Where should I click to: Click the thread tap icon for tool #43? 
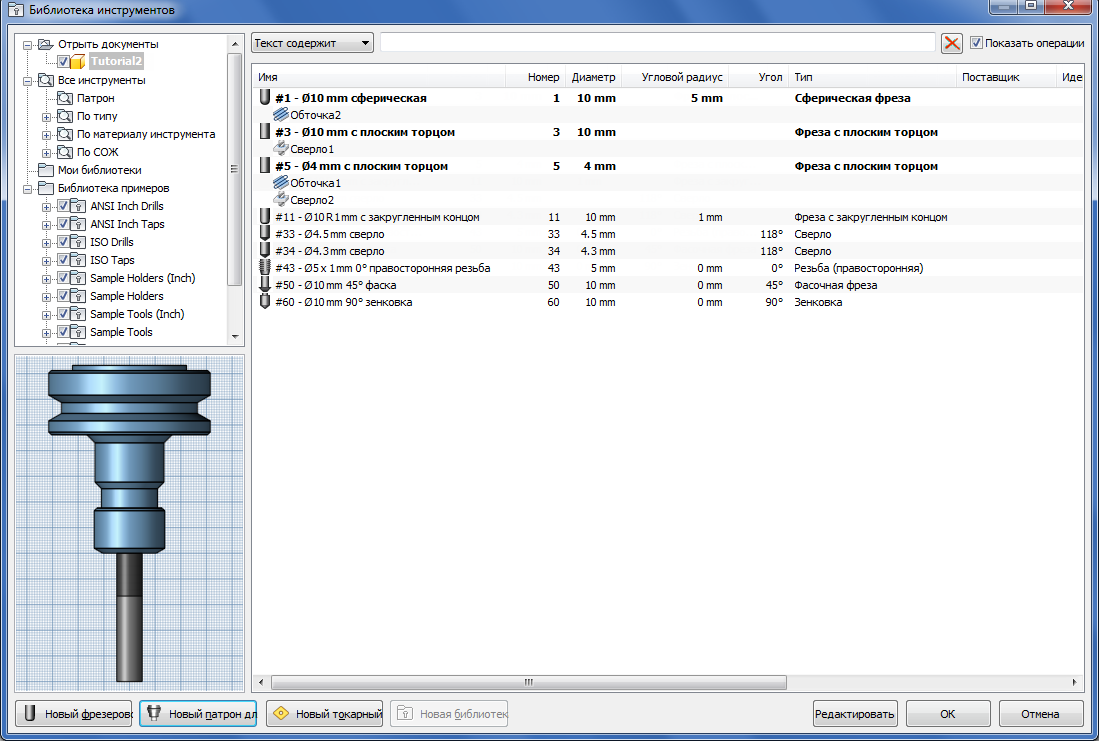point(265,268)
